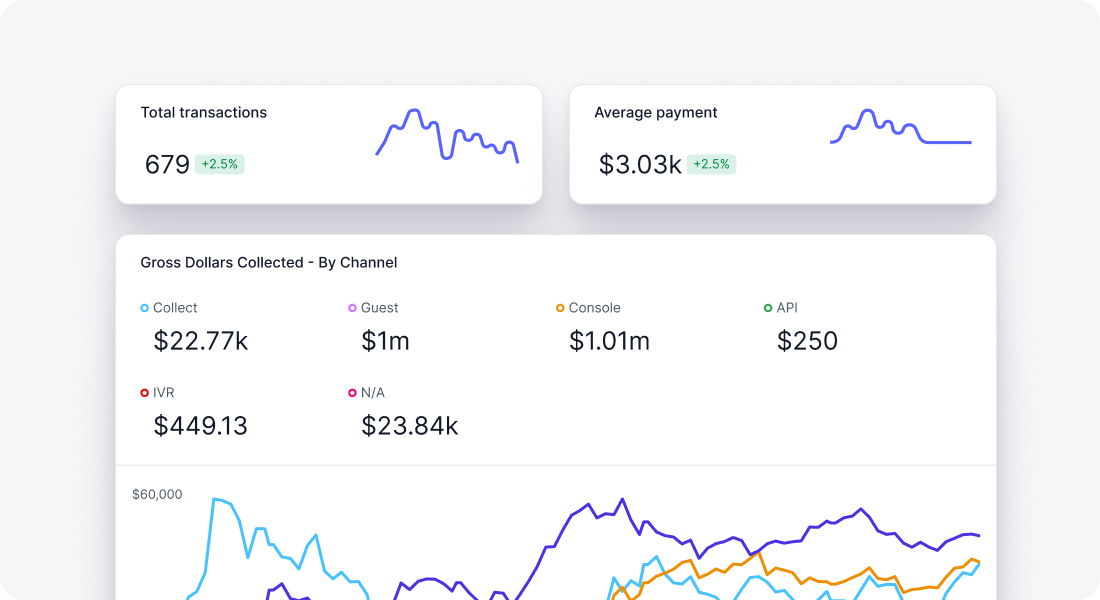Screen dimensions: 1100x600
Task: Click the $3.03k average payment value
Action: 640,164
